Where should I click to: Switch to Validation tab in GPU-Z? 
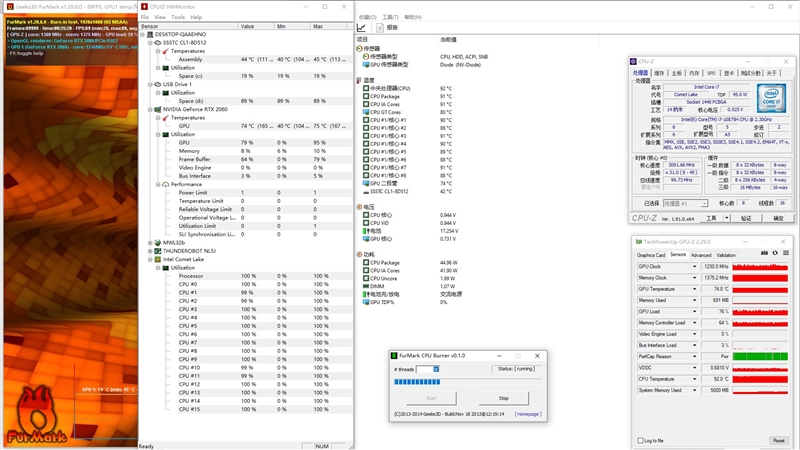tap(726, 255)
